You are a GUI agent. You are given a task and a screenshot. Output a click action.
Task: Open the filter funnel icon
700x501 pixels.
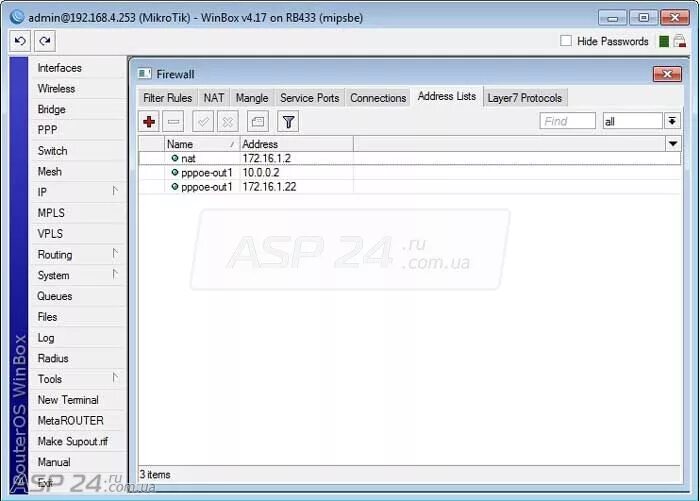coord(288,121)
